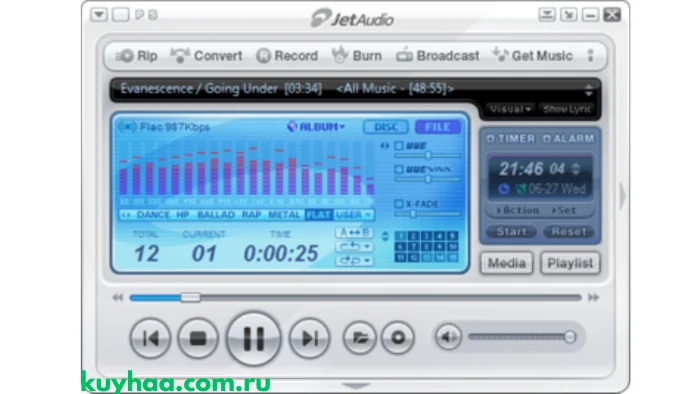Screen dimensions: 700x394
Task: Toggle the TIMER option
Action: point(511,139)
